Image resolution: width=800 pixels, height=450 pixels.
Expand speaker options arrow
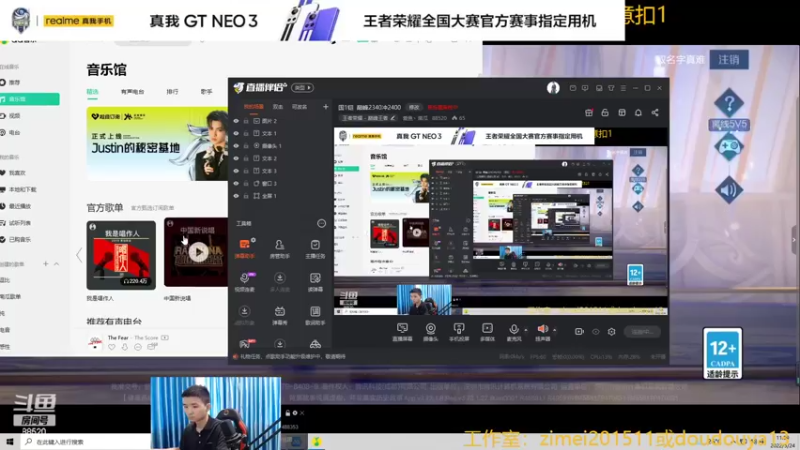click(555, 330)
